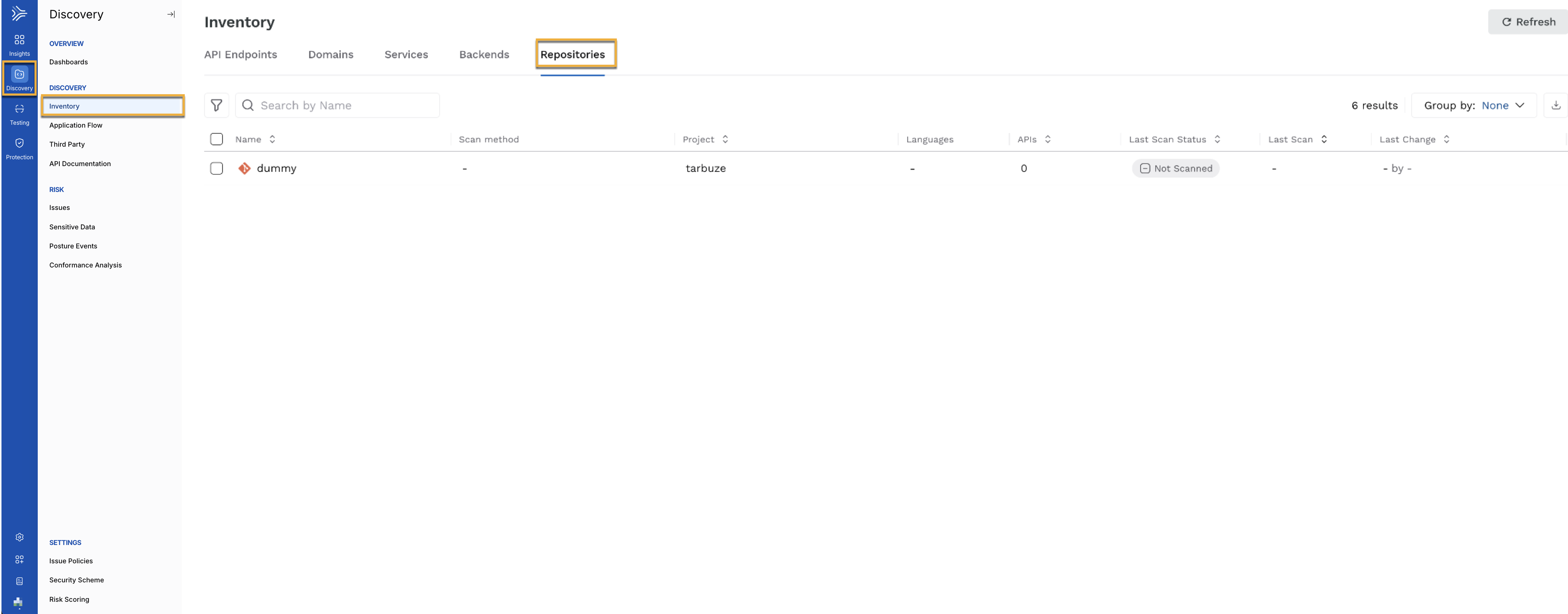Open the Insights section in sidebar

[x=19, y=45]
